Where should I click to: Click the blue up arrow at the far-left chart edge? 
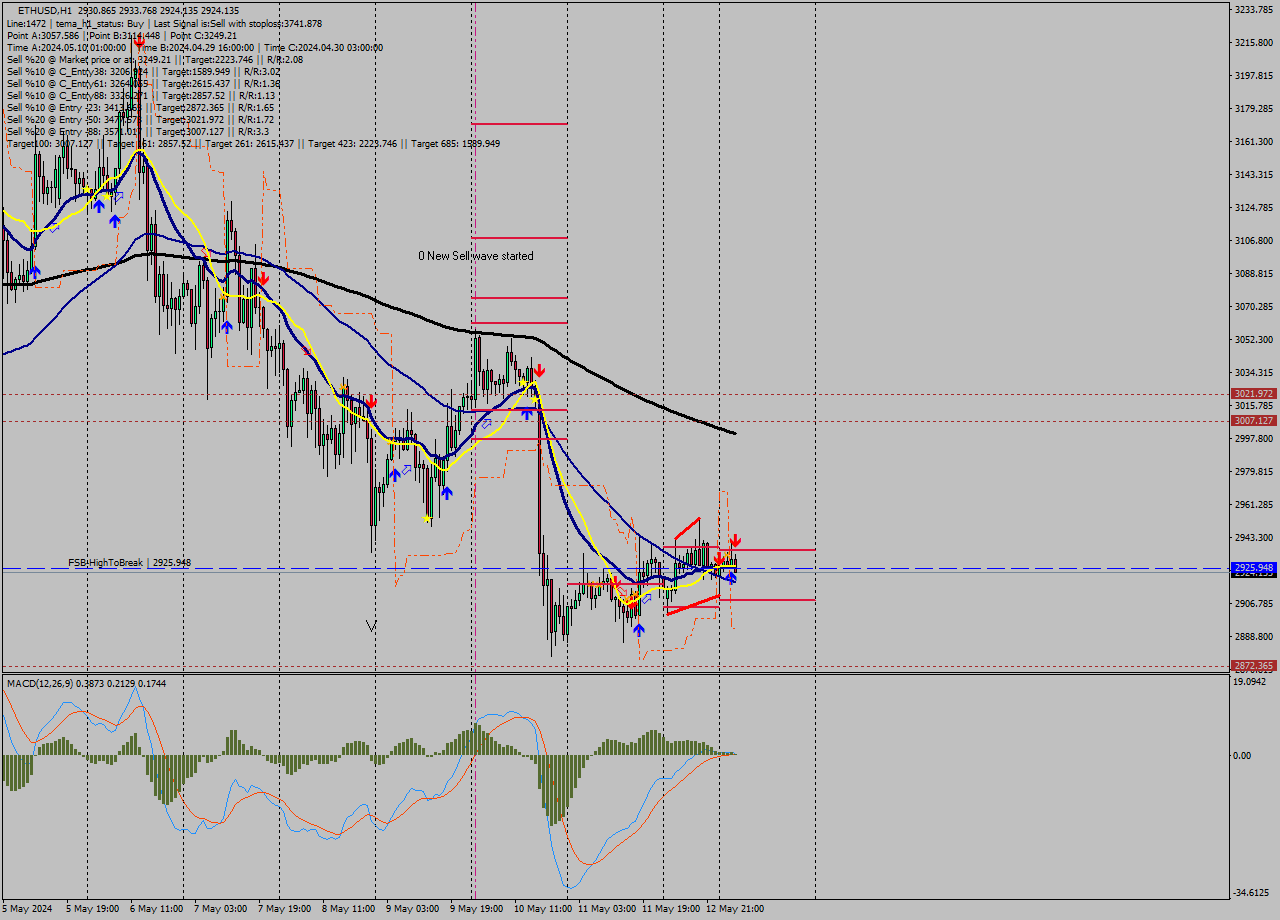pyautogui.click(x=34, y=272)
